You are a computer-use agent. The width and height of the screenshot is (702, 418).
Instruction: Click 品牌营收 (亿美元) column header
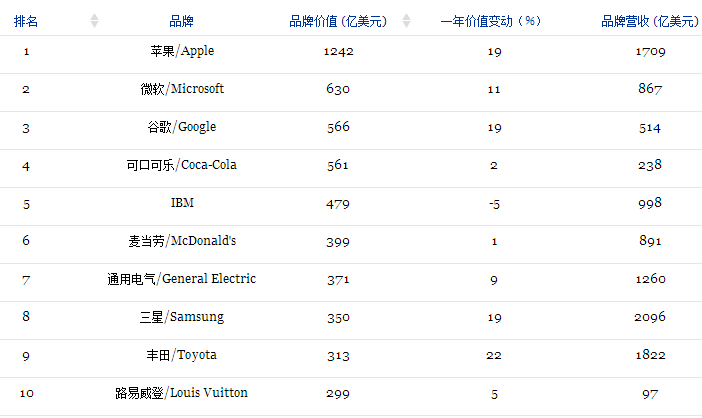650,21
